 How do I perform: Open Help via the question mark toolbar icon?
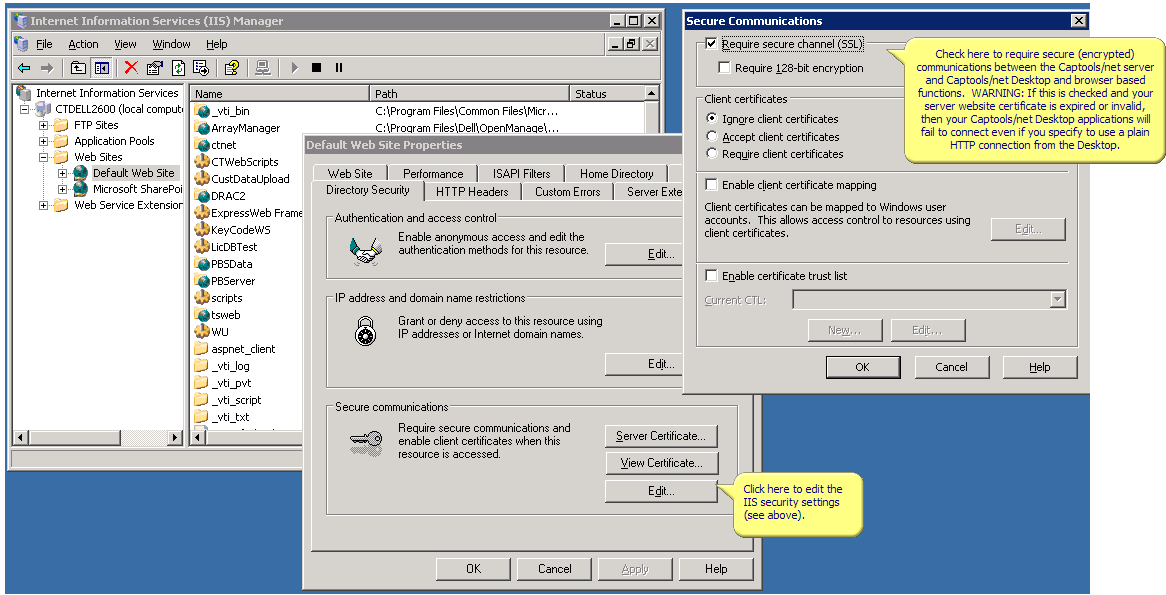click(231, 68)
